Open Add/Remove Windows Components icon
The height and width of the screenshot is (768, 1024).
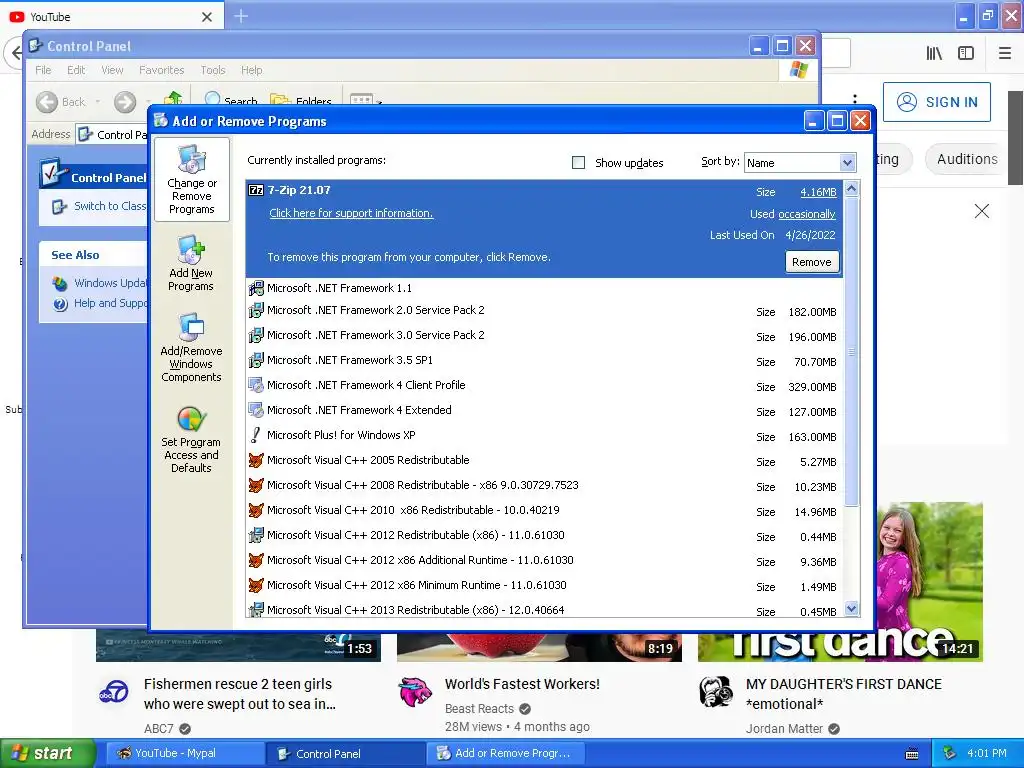pyautogui.click(x=191, y=347)
